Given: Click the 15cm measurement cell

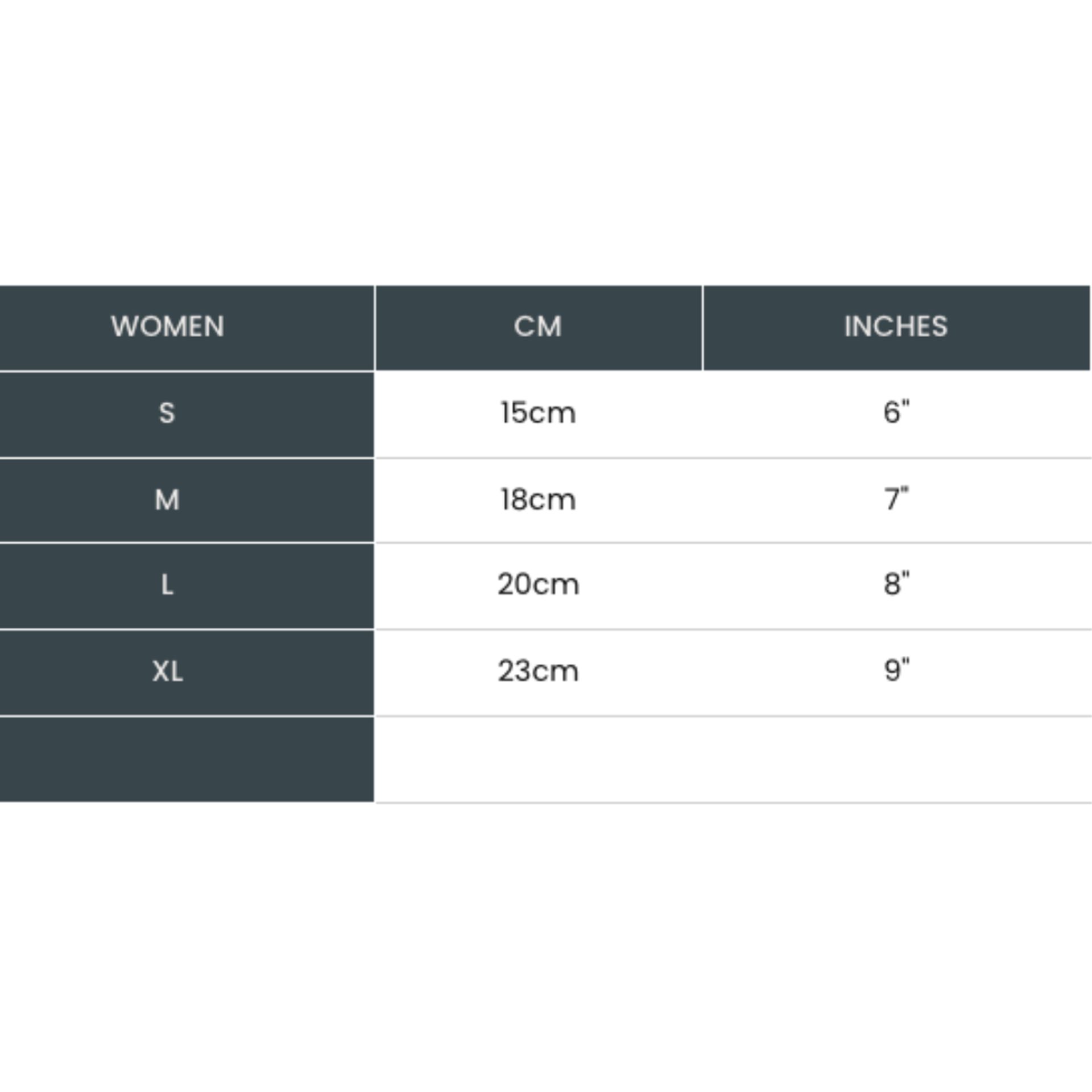Looking at the screenshot, I should tap(538, 413).
